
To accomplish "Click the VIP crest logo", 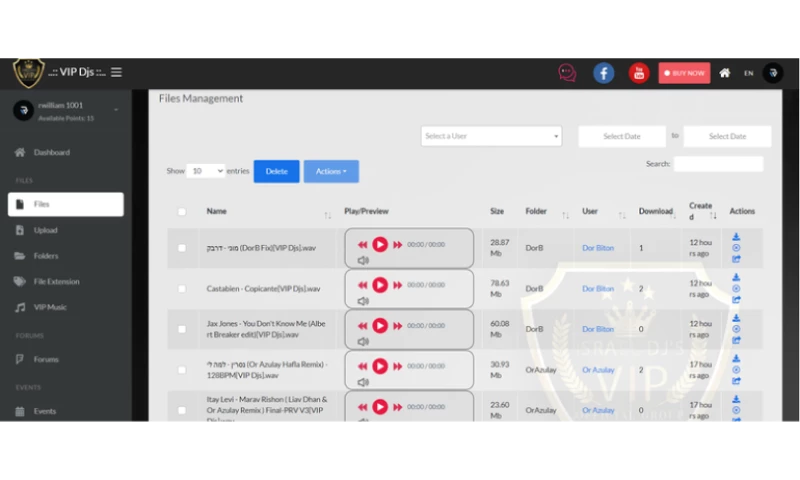I will [28, 72].
